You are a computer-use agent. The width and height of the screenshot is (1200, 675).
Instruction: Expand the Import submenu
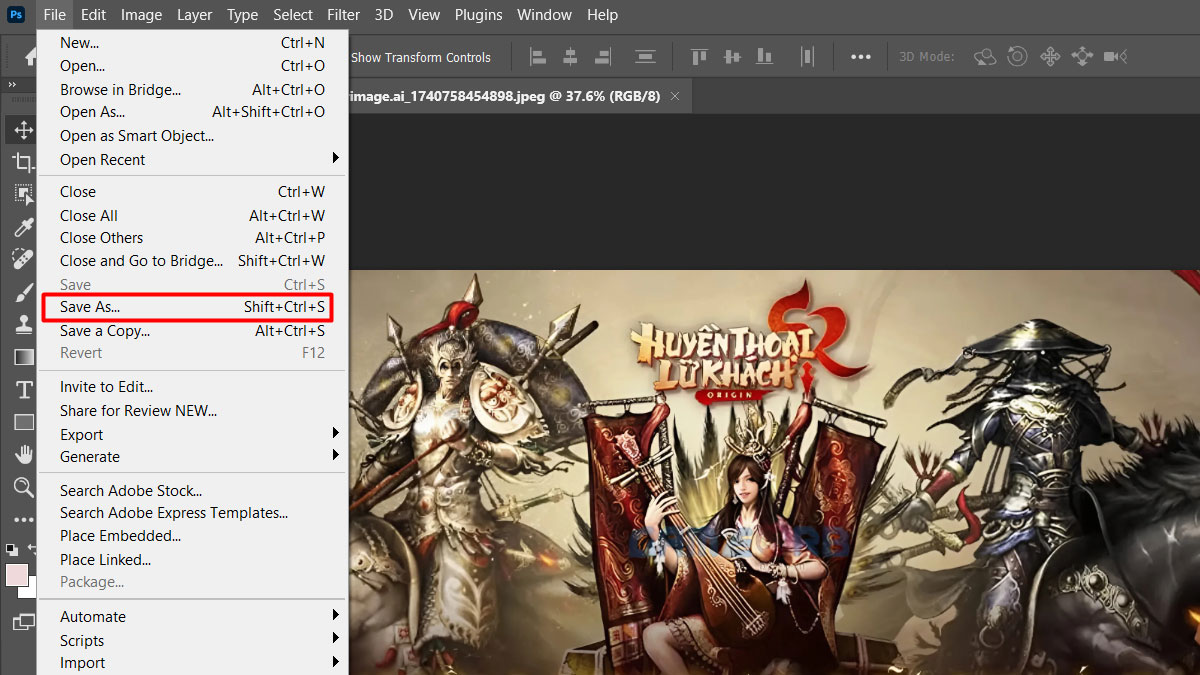(192, 662)
